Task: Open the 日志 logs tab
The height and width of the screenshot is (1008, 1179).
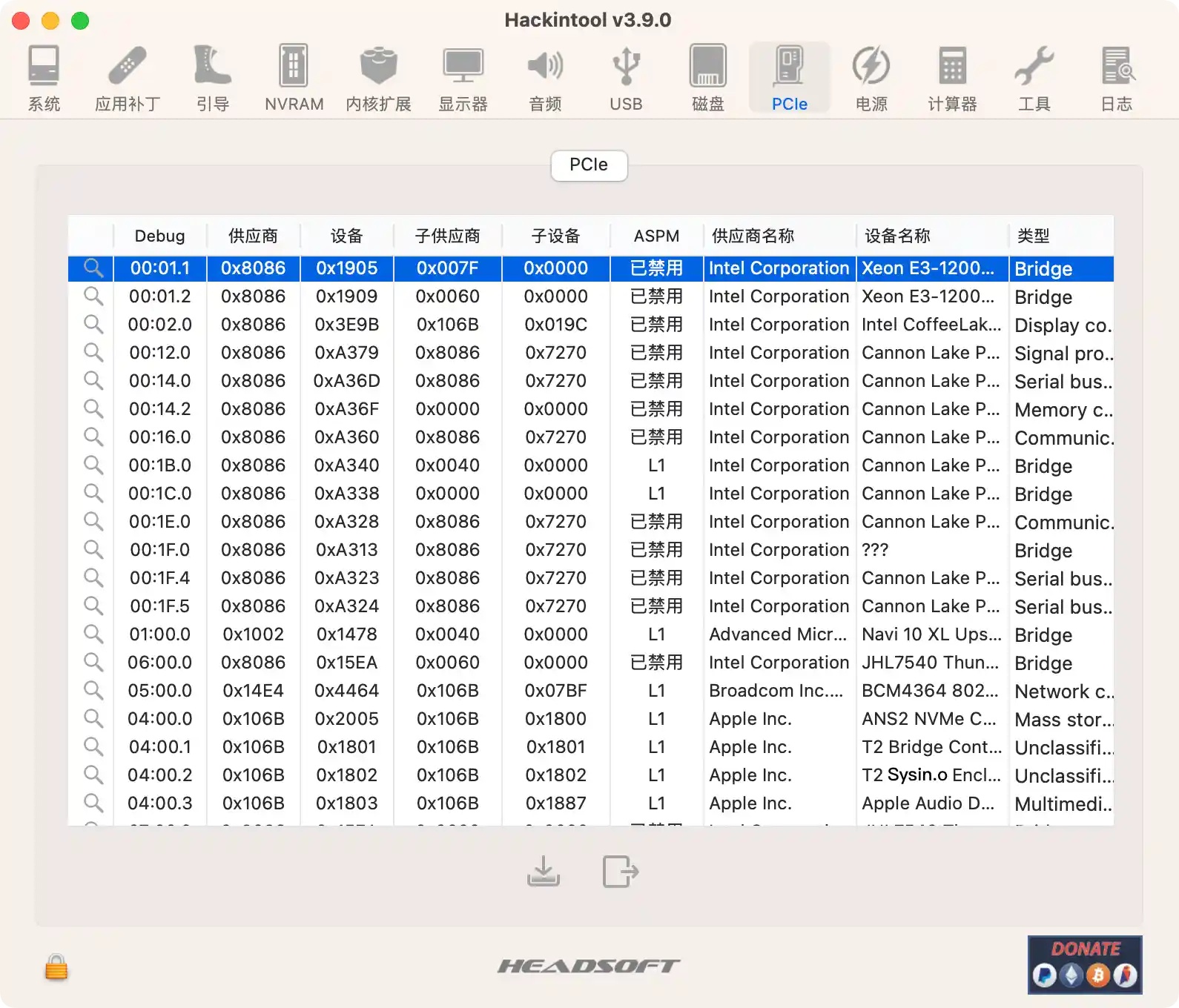Action: 1117,78
